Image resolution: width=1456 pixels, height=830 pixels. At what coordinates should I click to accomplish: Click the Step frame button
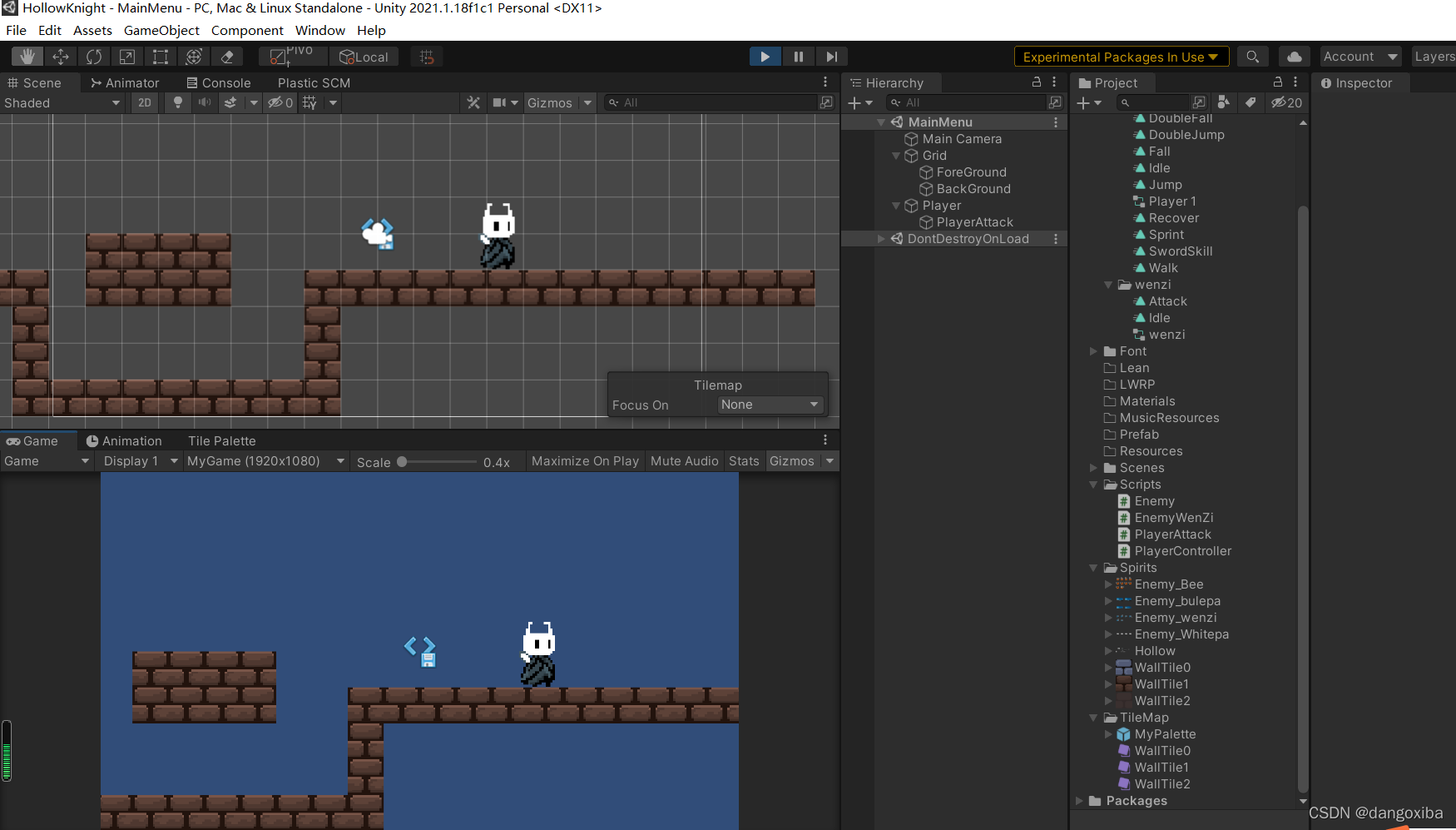tap(831, 57)
